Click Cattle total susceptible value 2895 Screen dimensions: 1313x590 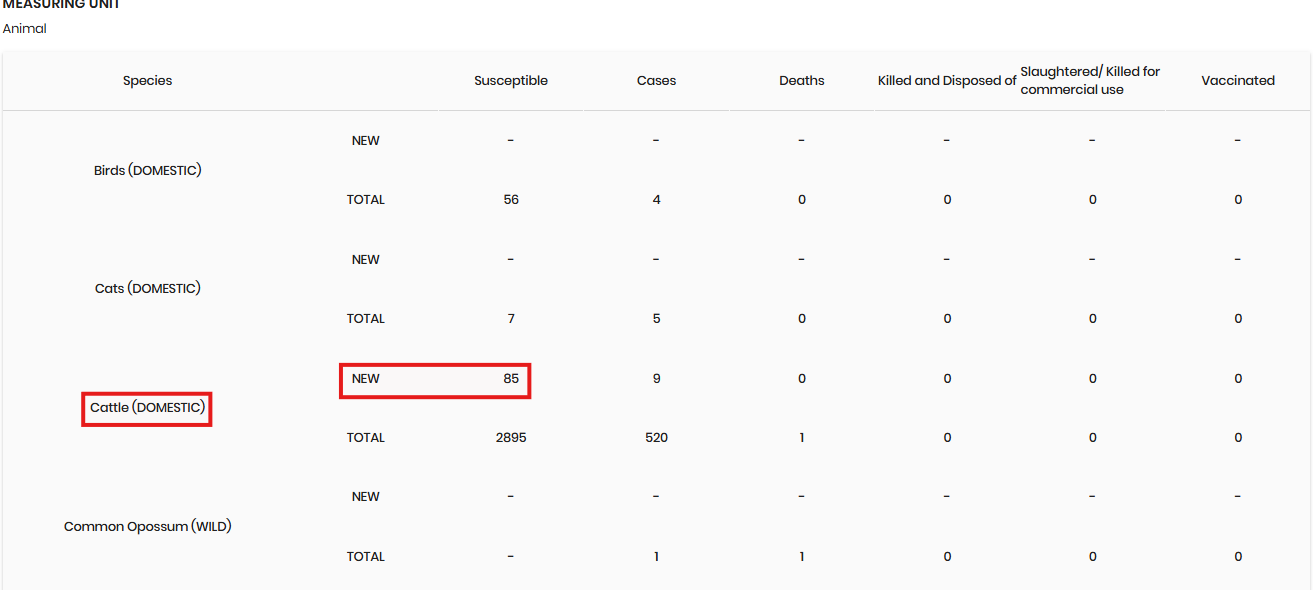pyautogui.click(x=510, y=438)
